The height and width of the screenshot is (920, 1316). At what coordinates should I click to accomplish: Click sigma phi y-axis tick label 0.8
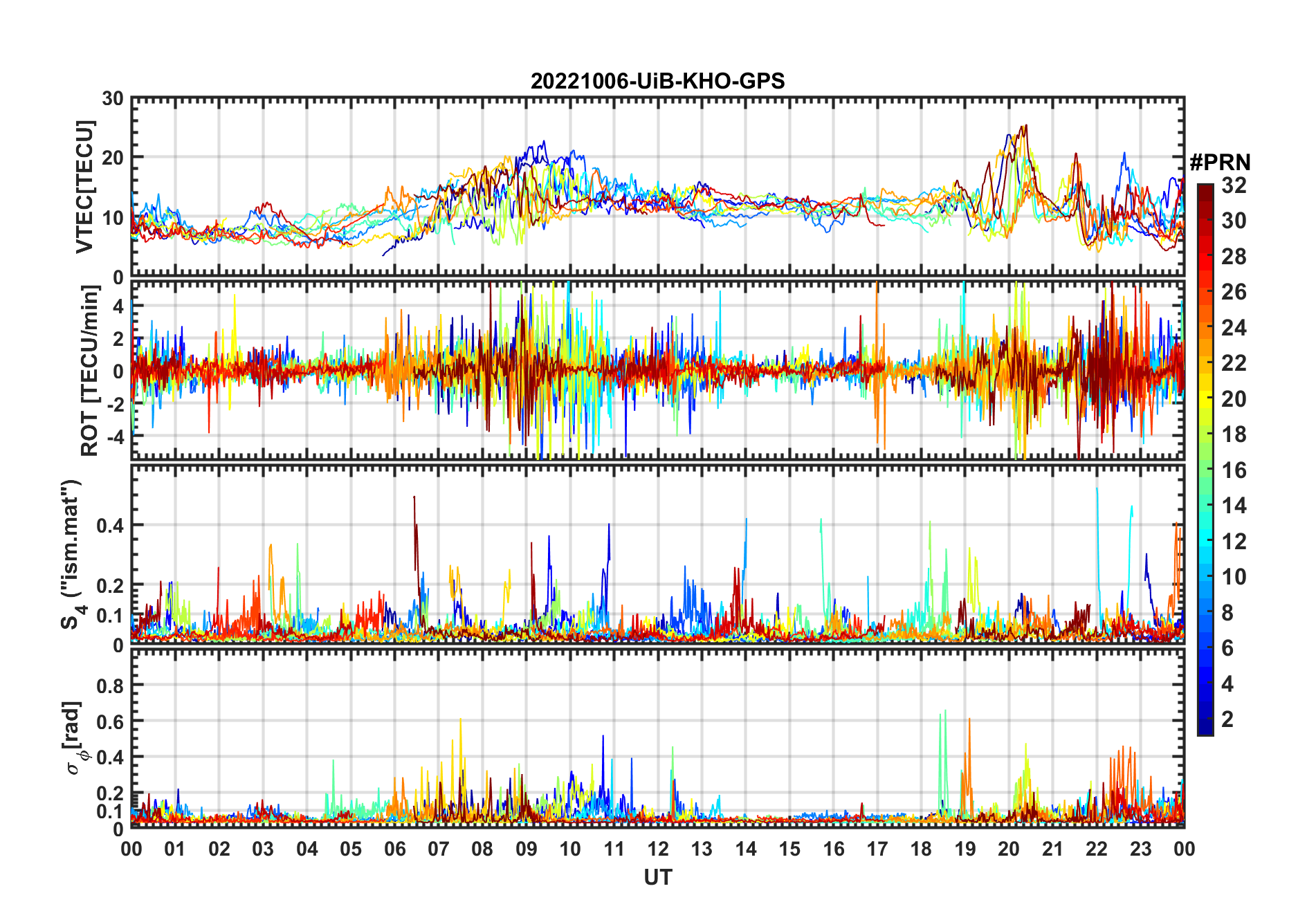click(110, 686)
